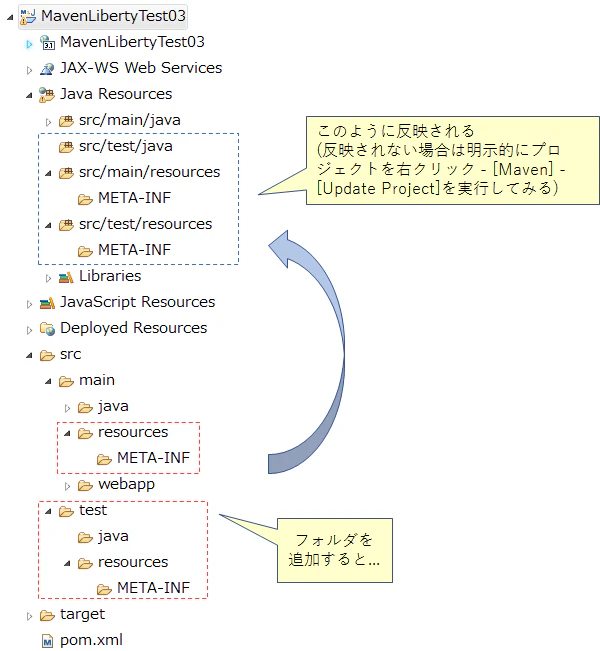The width and height of the screenshot is (600, 651).
Task: Select the Deployed Resources label
Action: pyautogui.click(x=134, y=328)
